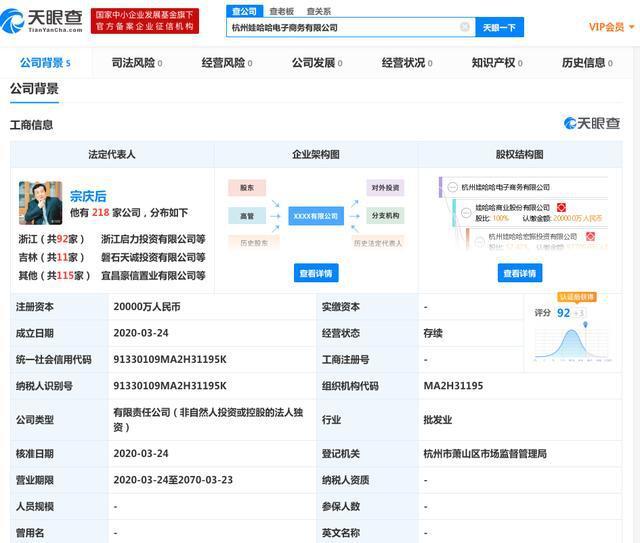Click the 认证赔联体 orange badge
The image size is (640, 543).
(577, 297)
